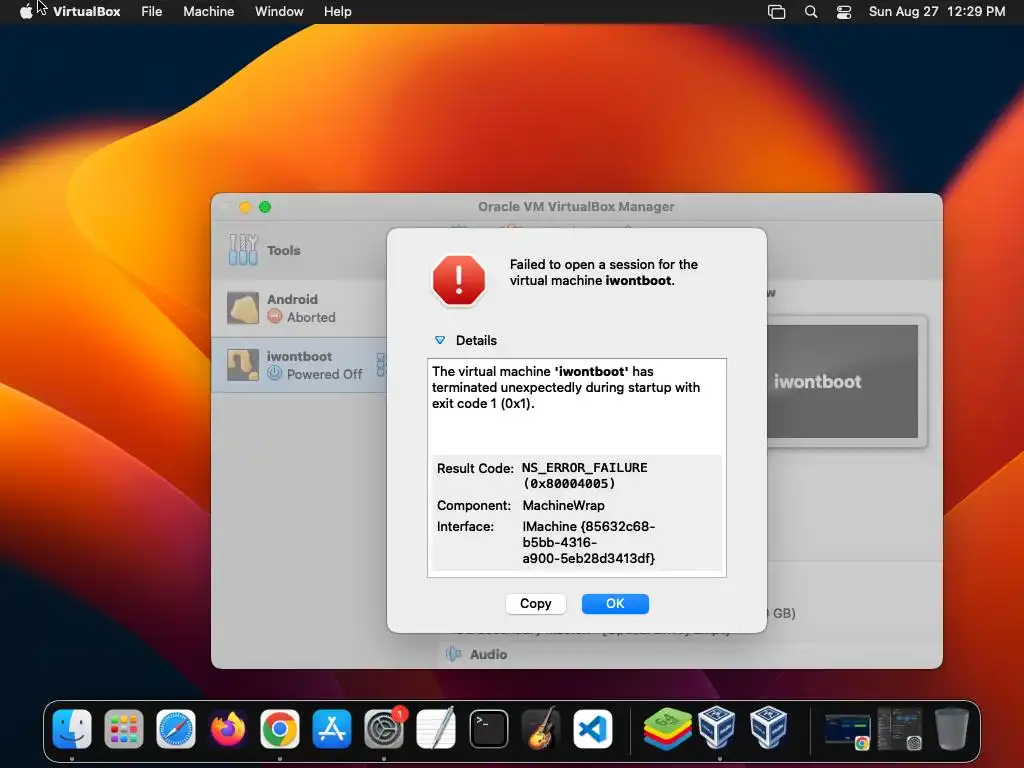
Task: Launch Google Chrome from the Dock
Action: (x=280, y=728)
